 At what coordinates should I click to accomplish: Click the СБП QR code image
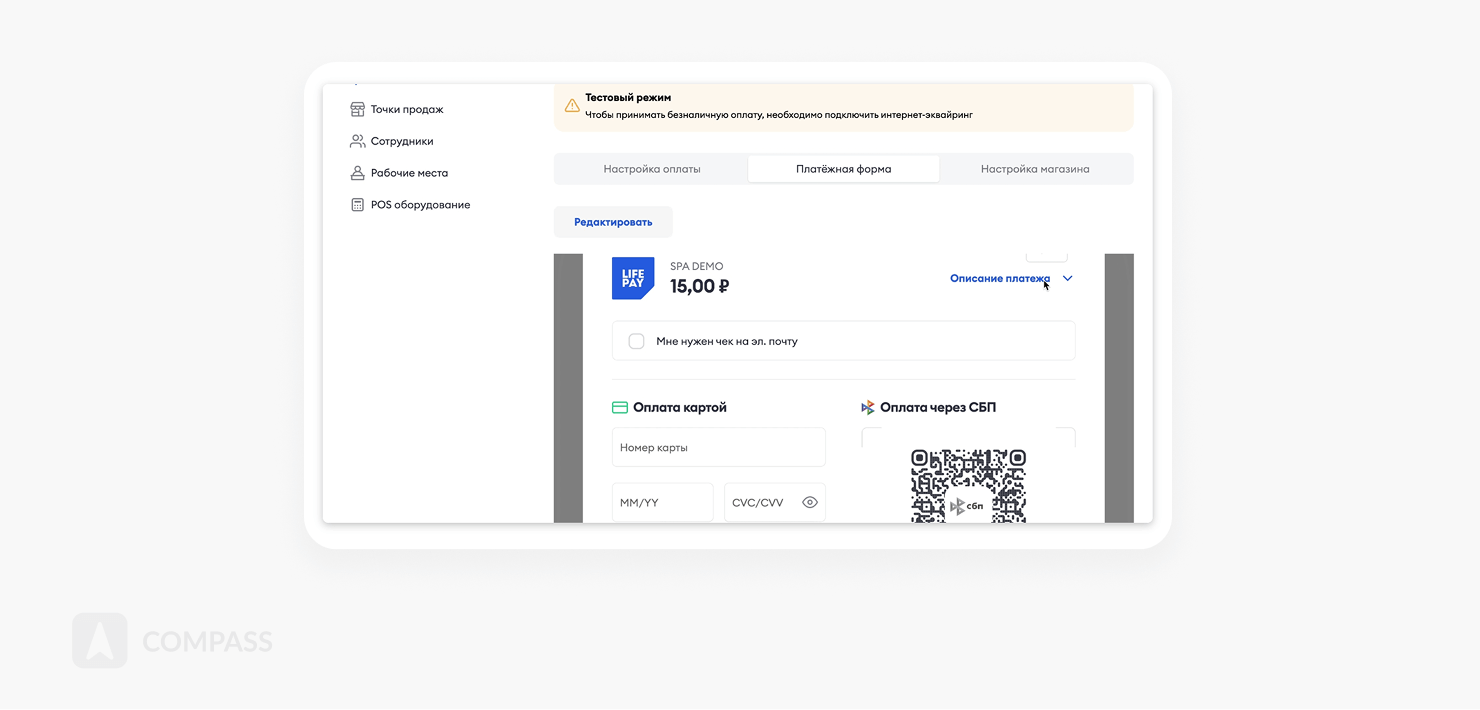968,486
